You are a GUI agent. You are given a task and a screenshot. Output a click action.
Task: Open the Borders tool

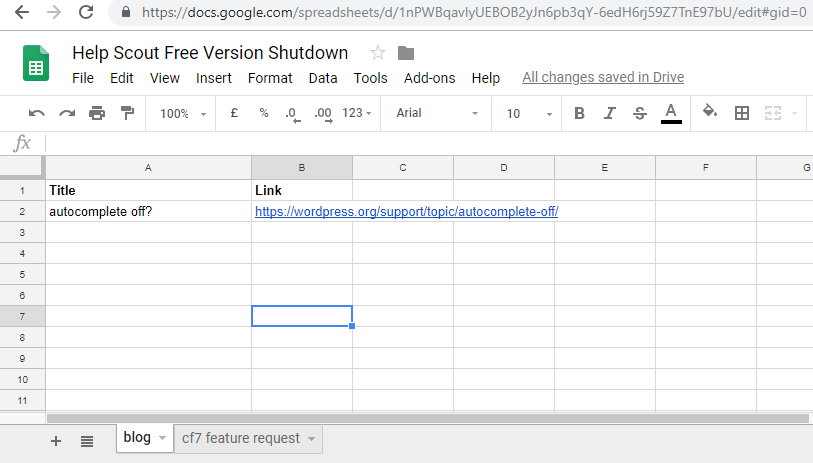742,114
